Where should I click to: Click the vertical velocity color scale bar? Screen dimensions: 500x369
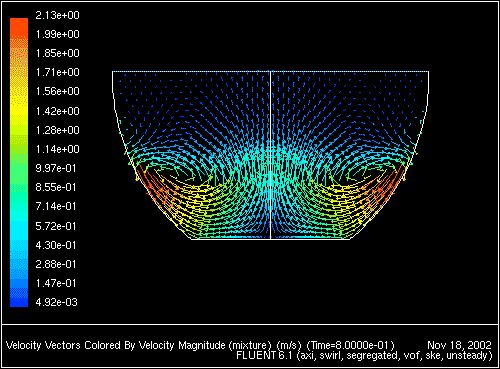pos(19,162)
